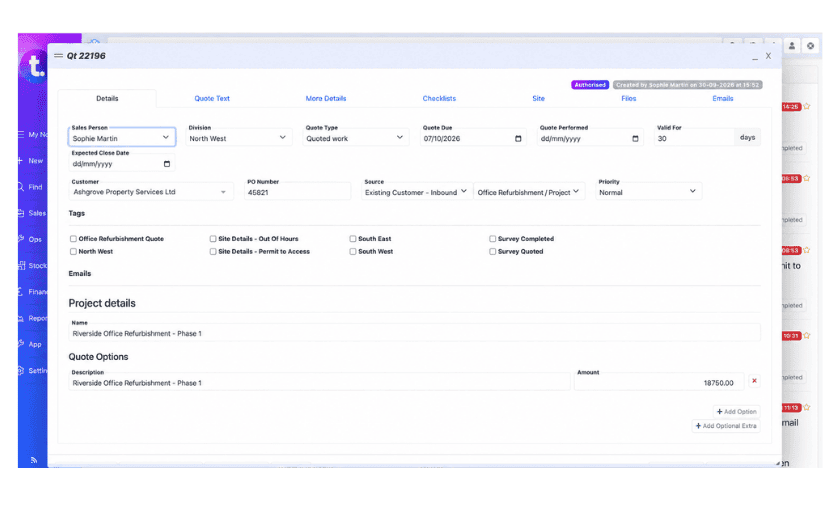The height and width of the screenshot is (520, 840).
Task: Open the New item in the sidebar
Action: [x=32, y=161]
